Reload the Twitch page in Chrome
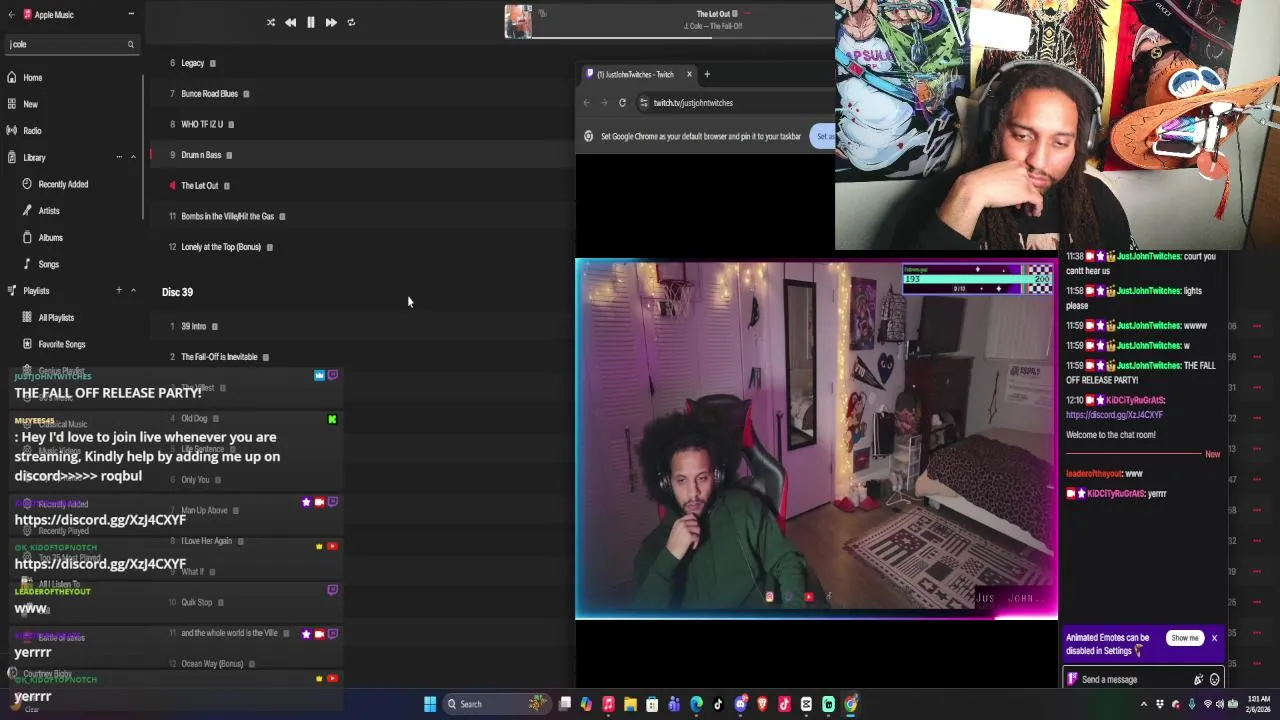The image size is (1280, 720). pyautogui.click(x=622, y=103)
